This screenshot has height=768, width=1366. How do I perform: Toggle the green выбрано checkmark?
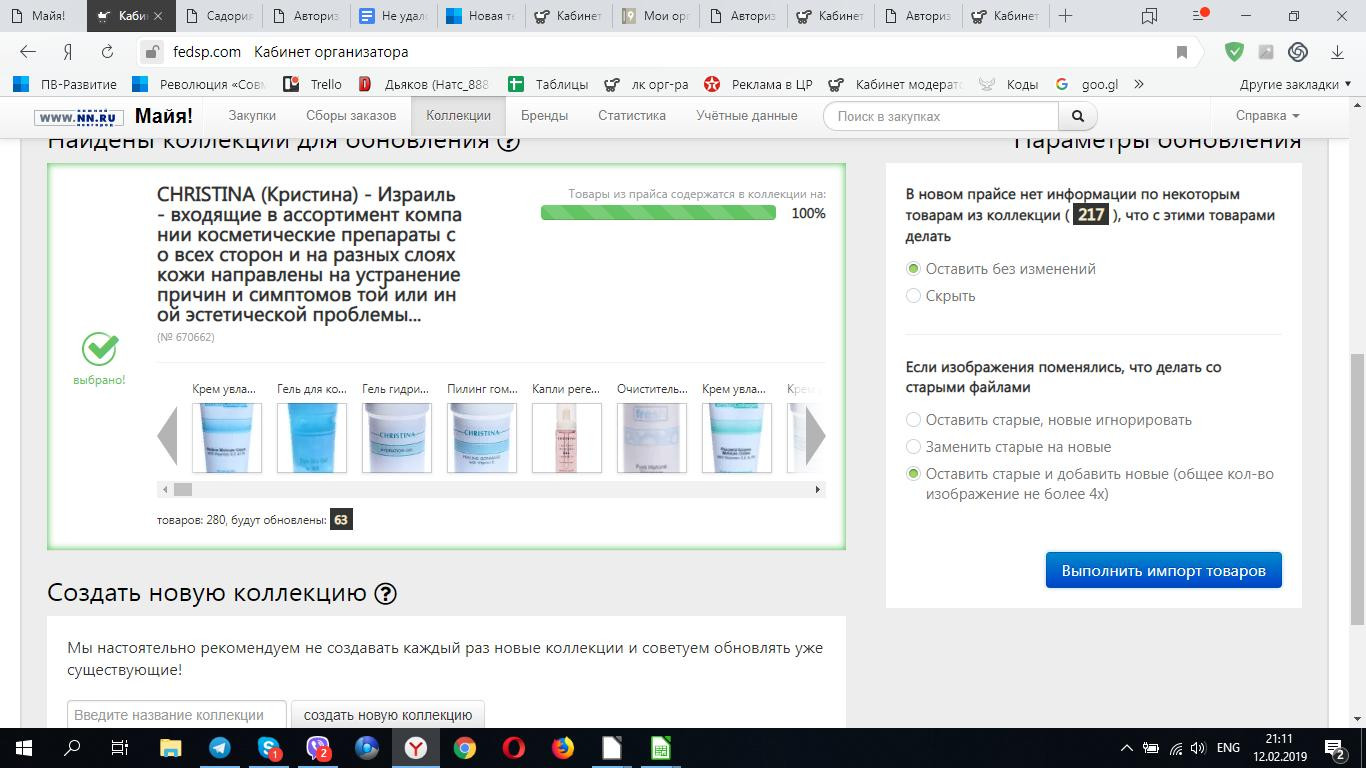pos(99,349)
